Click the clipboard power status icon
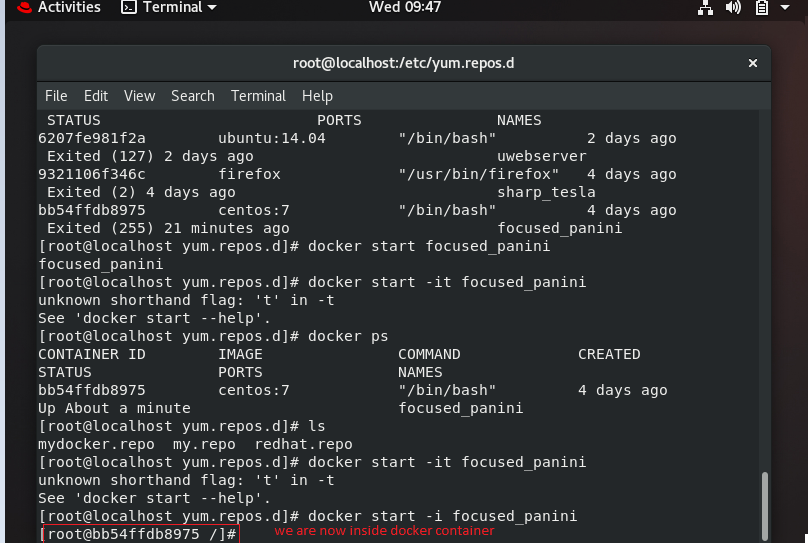The width and height of the screenshot is (808, 543). 762,8
